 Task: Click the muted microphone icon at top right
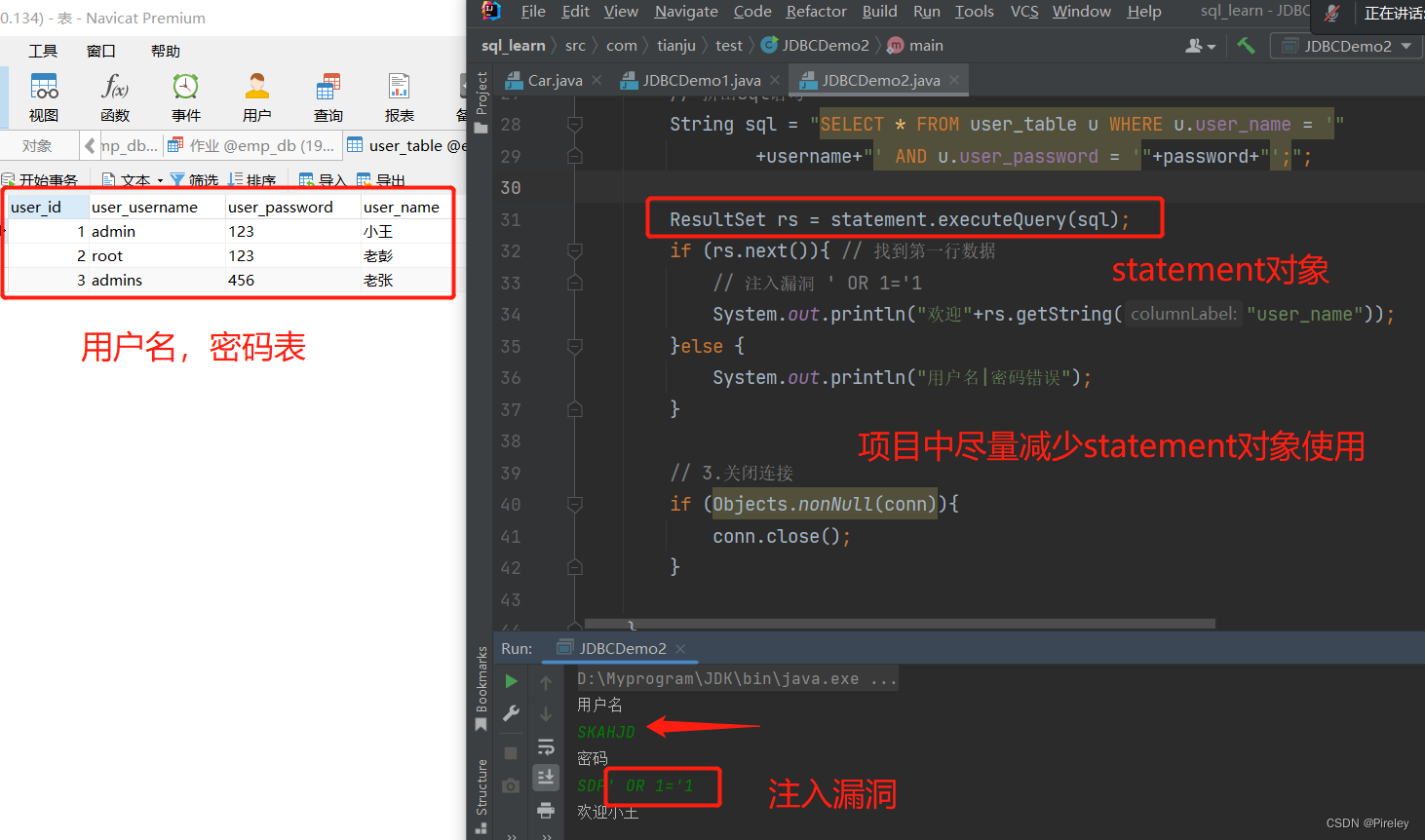1331,13
